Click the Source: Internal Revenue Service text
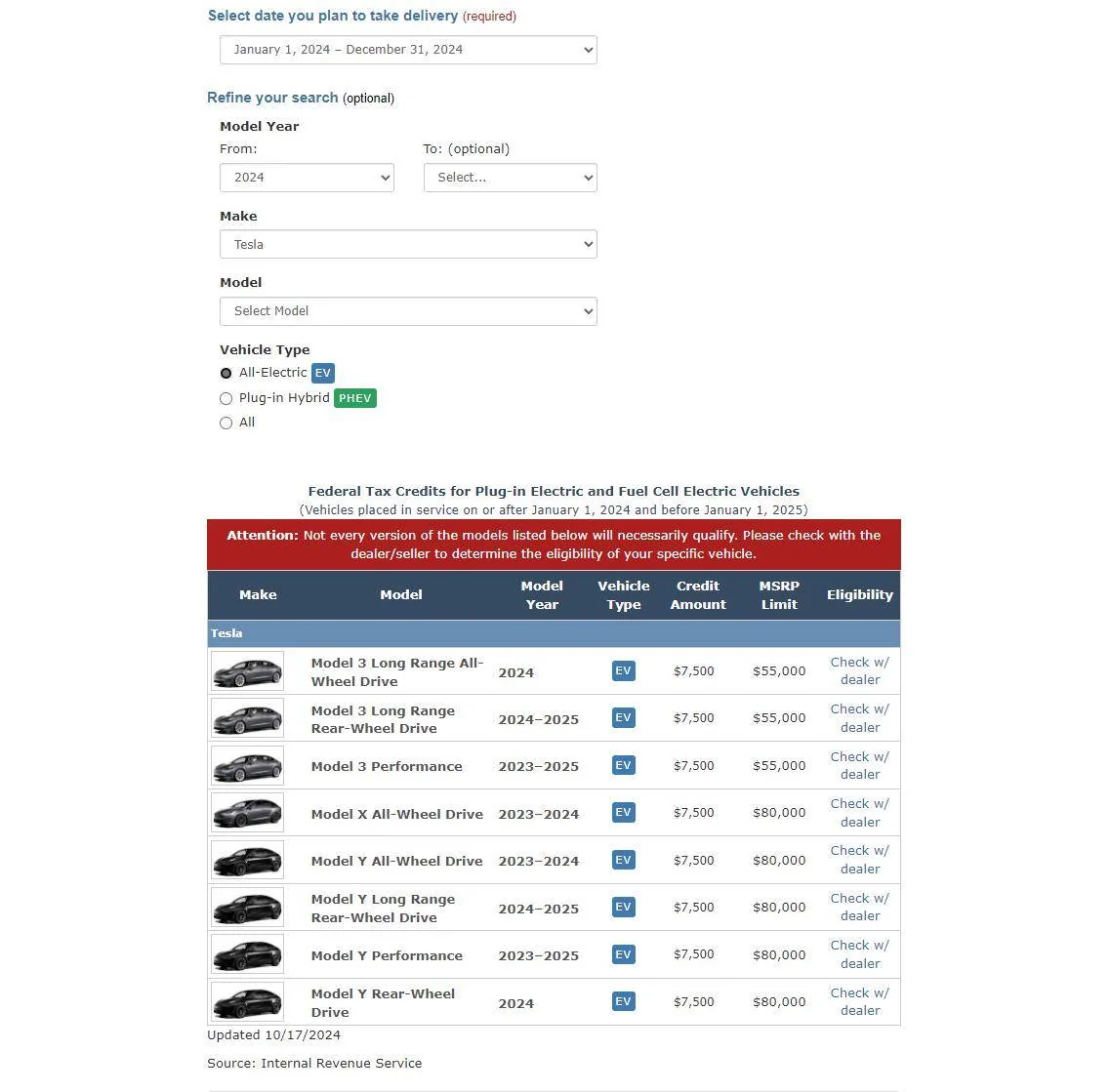This screenshot has width=1111, height=1092. point(314,1063)
